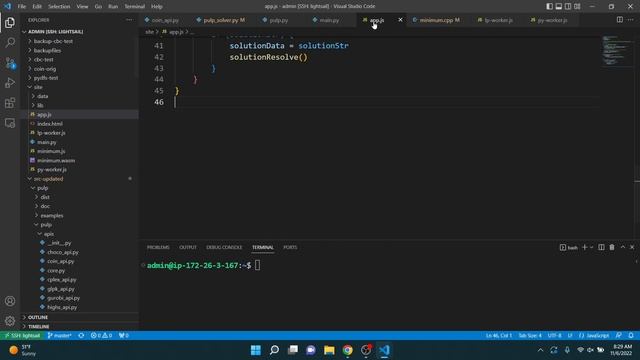Open Google Chrome from taskbar

348,350
